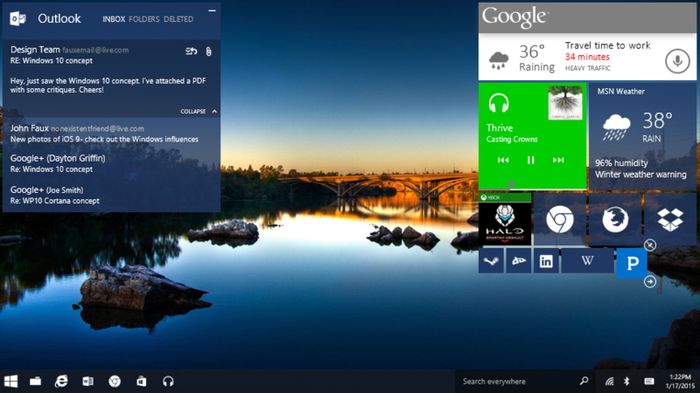Click the headphones icon on music tile
Image resolution: width=700 pixels, height=393 pixels.
tap(499, 103)
